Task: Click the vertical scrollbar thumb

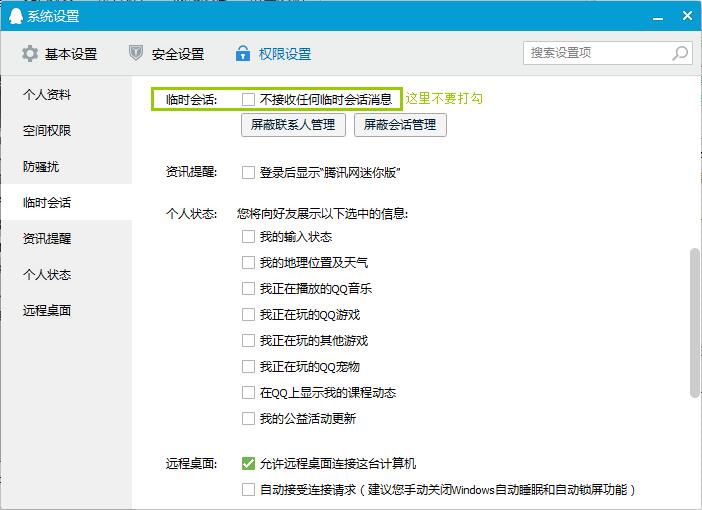Action: tap(694, 322)
